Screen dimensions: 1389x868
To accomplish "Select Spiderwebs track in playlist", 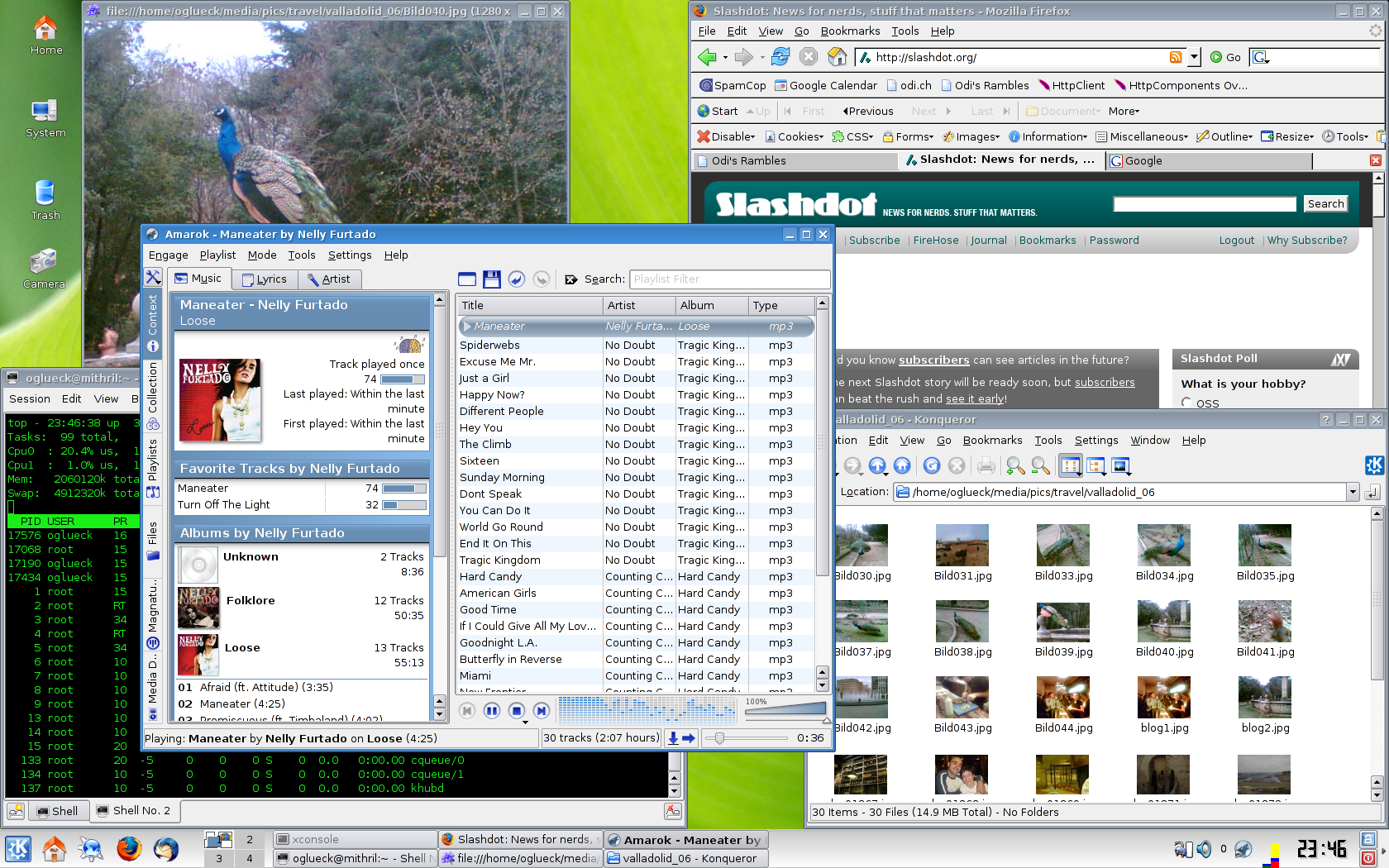I will click(636, 345).
